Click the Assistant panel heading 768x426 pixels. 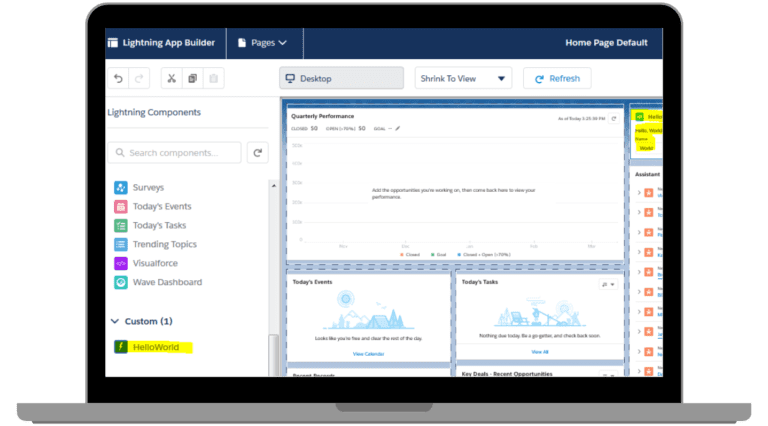648,174
